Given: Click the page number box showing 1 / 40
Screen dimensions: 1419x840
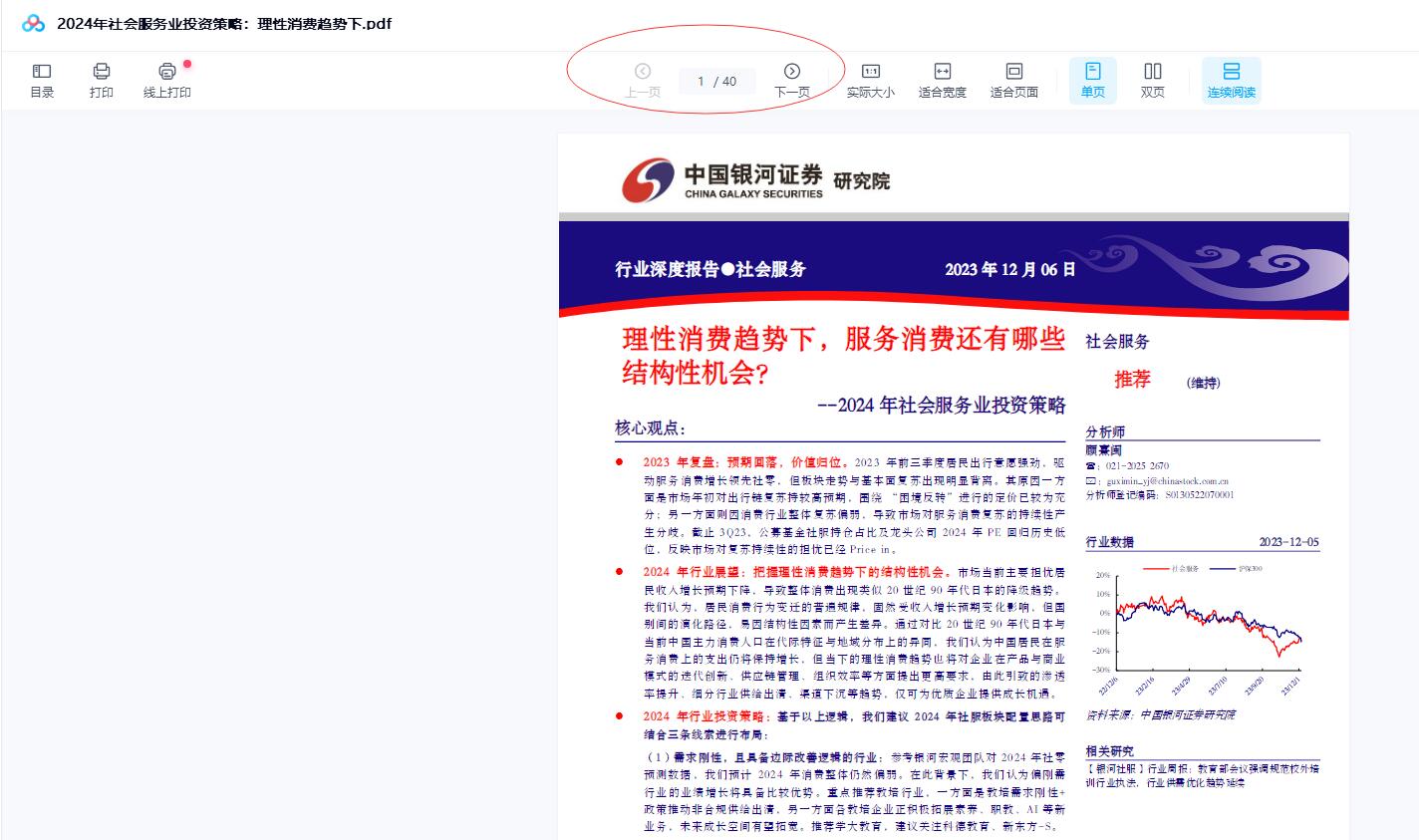Looking at the screenshot, I should click(x=716, y=81).
